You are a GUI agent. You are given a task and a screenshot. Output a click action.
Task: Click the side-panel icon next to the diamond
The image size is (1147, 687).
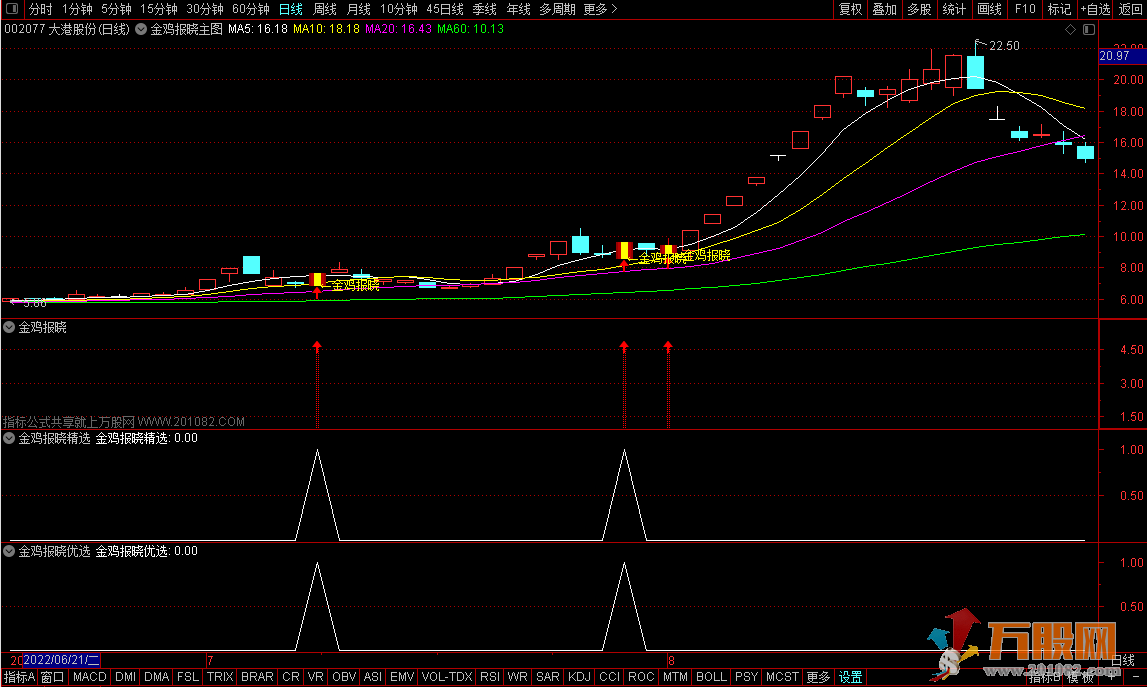pyautogui.click(x=1088, y=29)
